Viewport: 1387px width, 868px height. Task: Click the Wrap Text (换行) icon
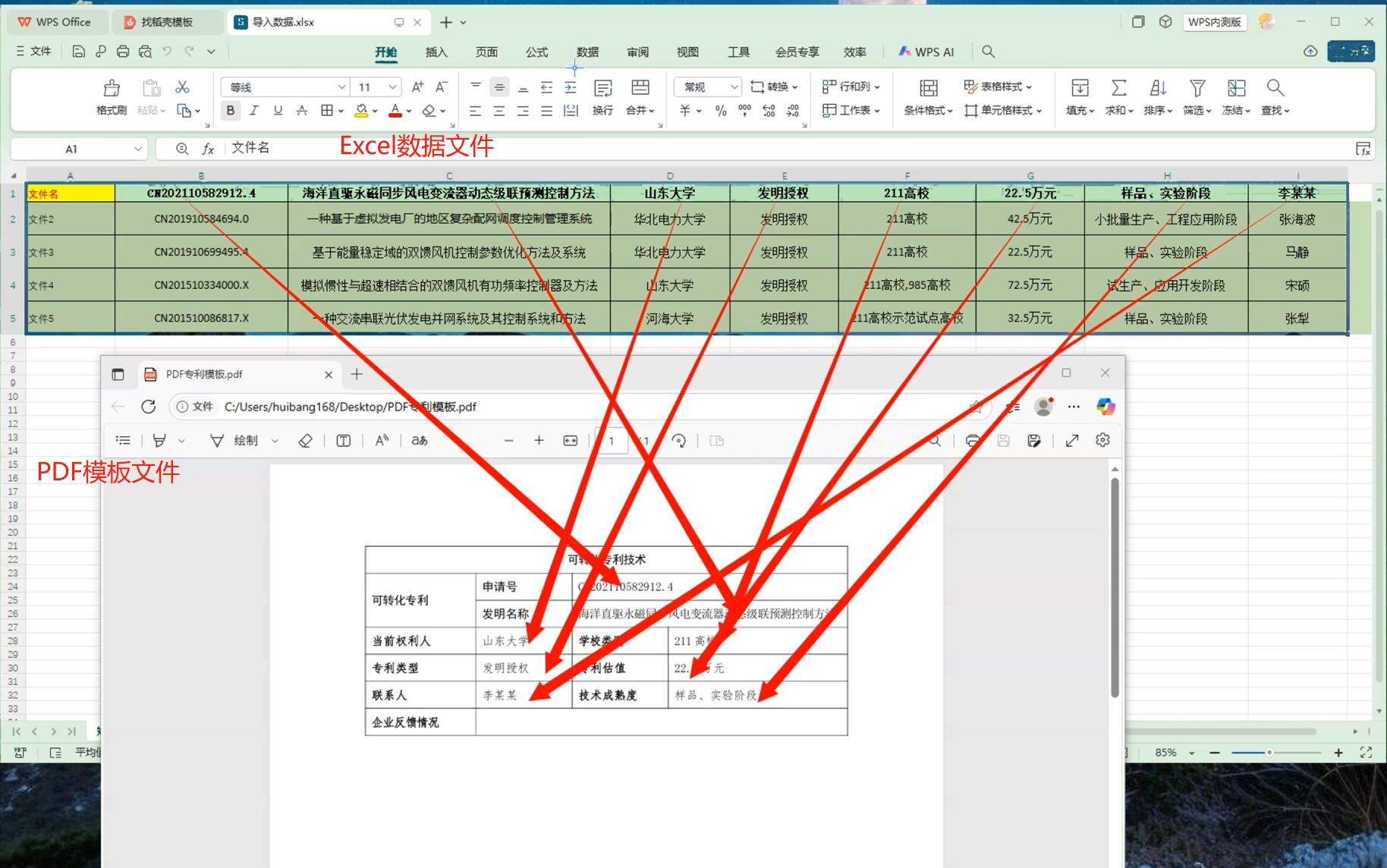tap(603, 88)
